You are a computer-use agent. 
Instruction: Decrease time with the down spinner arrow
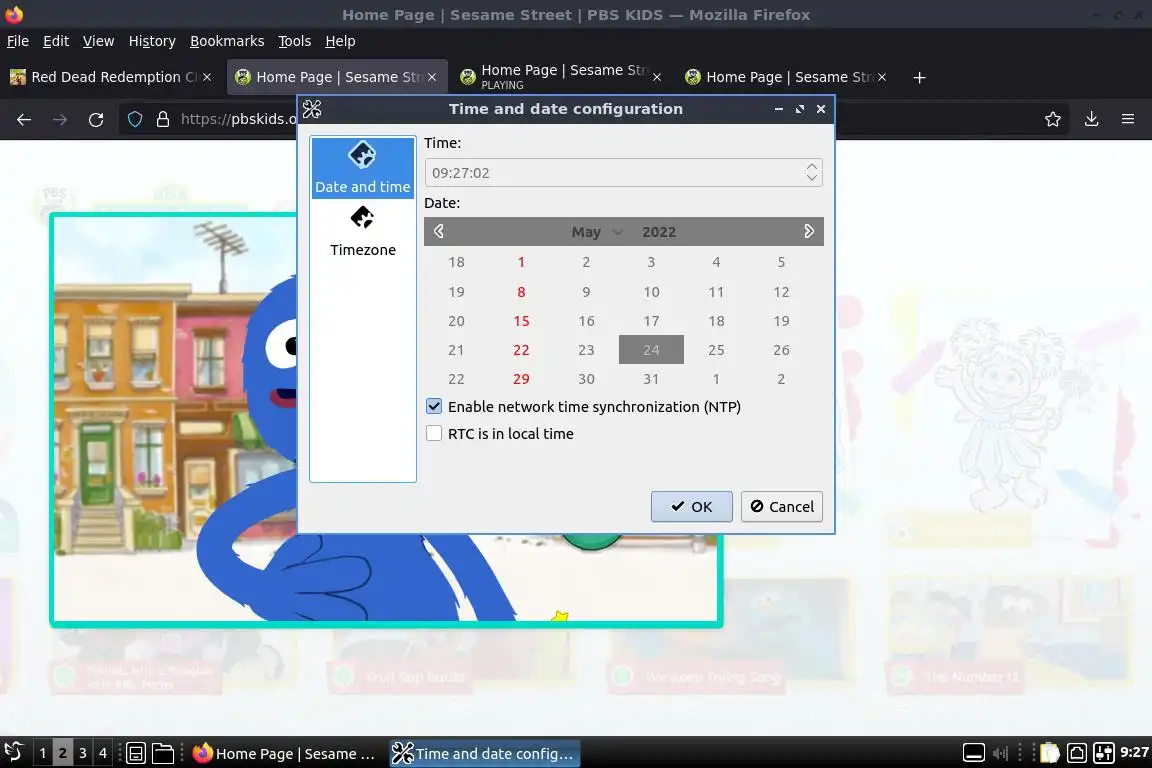[812, 178]
